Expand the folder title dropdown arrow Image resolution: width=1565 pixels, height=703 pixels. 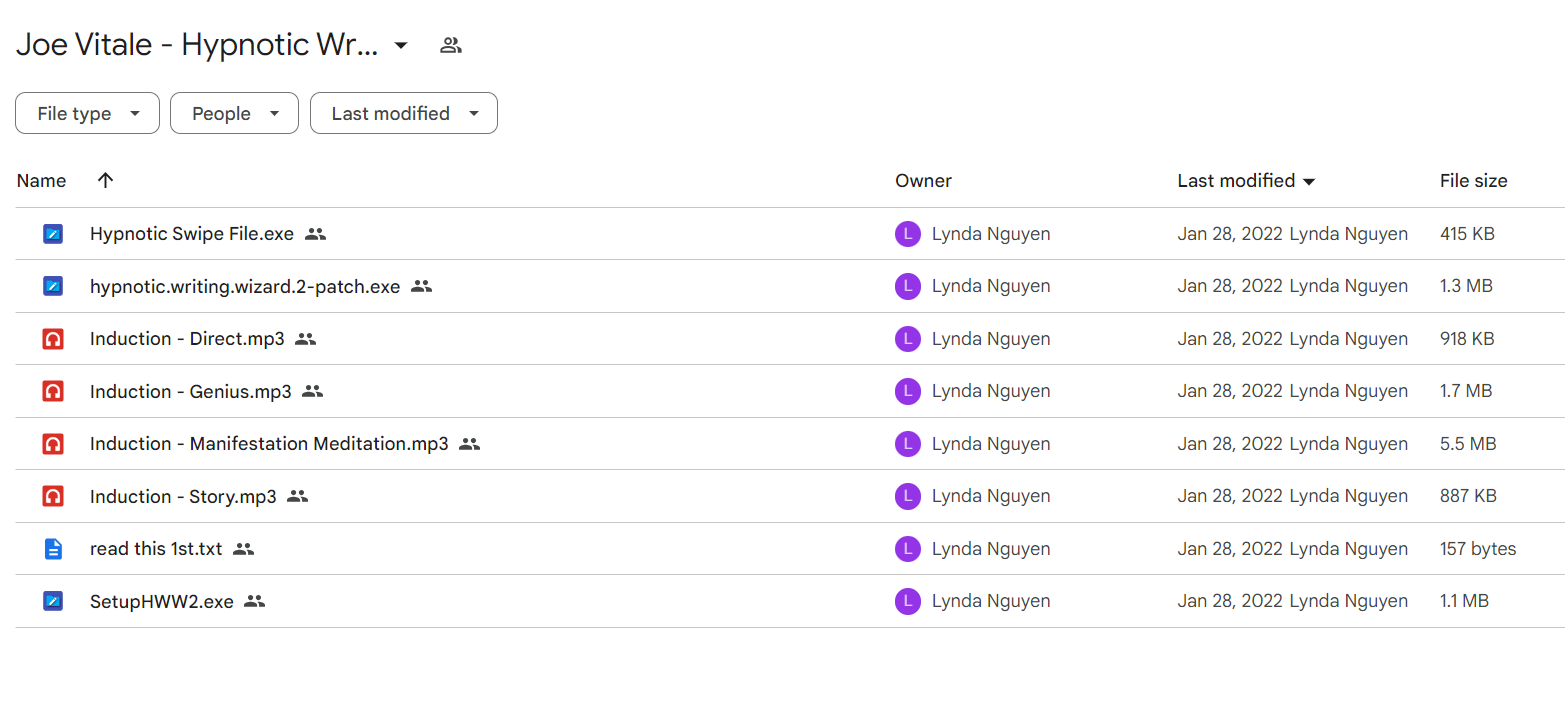click(401, 45)
